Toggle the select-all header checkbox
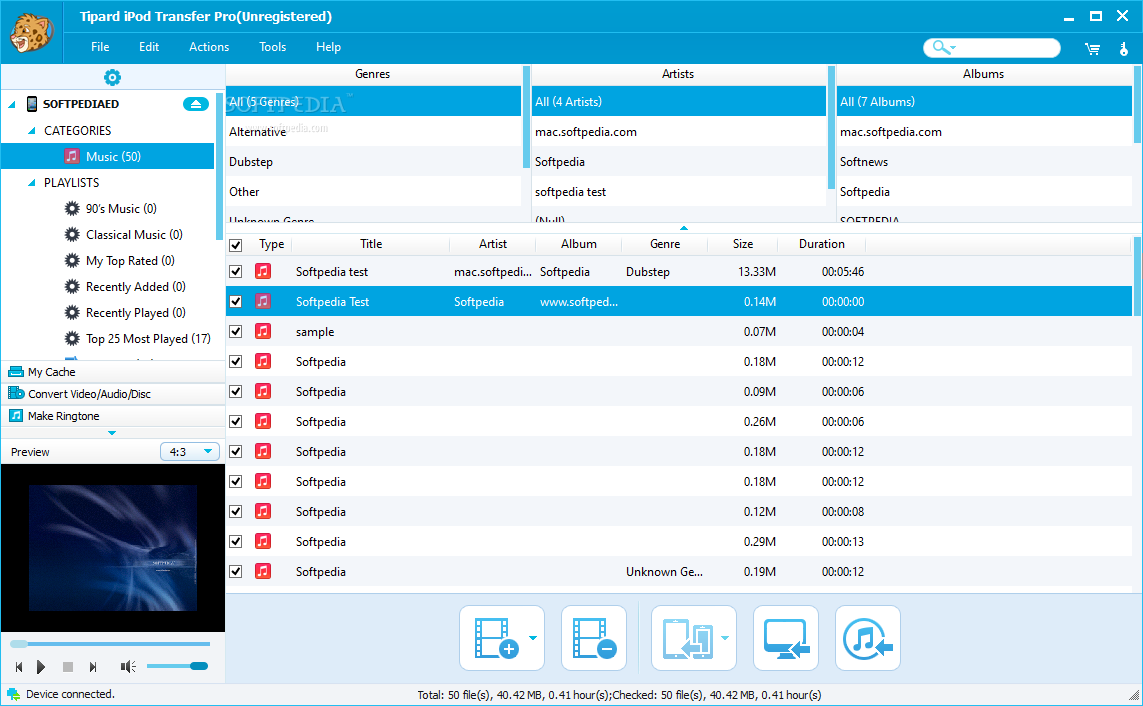Screen dimensions: 1143x706 click(x=235, y=245)
